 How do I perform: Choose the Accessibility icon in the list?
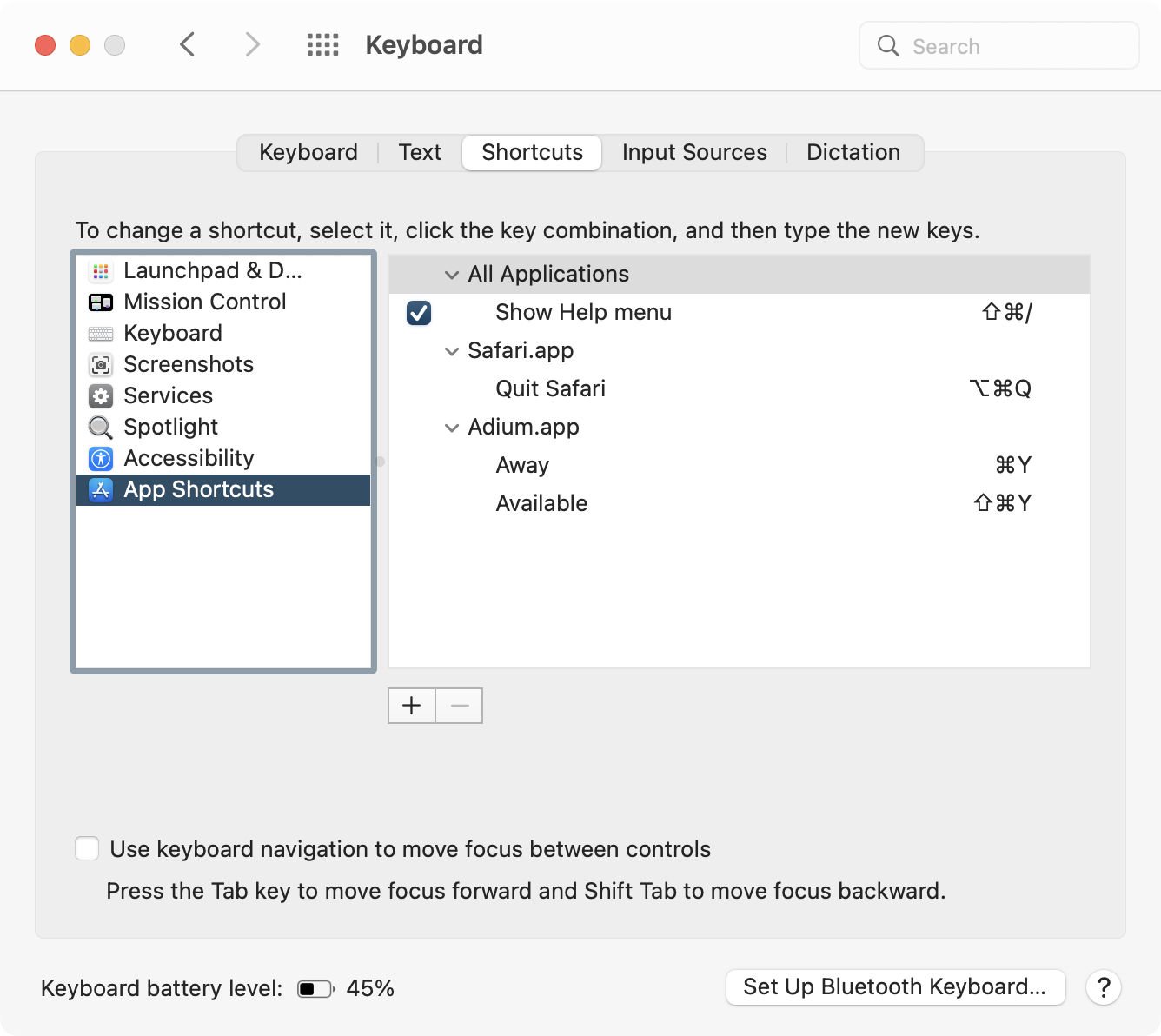click(101, 459)
